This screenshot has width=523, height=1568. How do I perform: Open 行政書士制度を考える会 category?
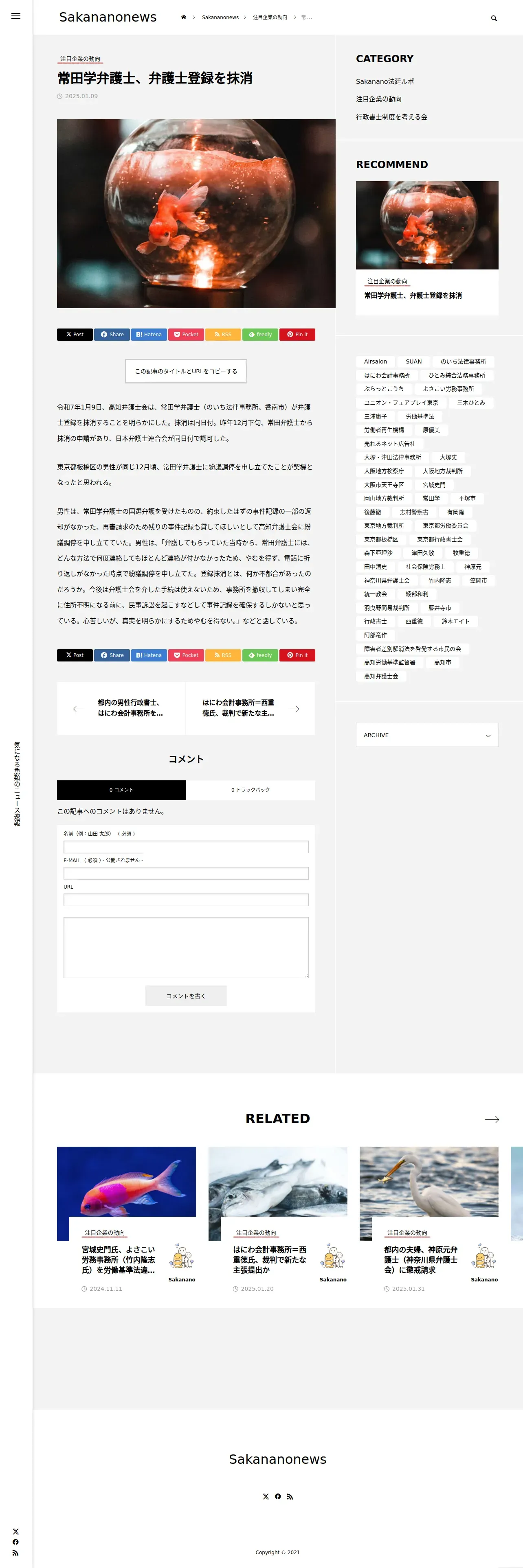391,116
